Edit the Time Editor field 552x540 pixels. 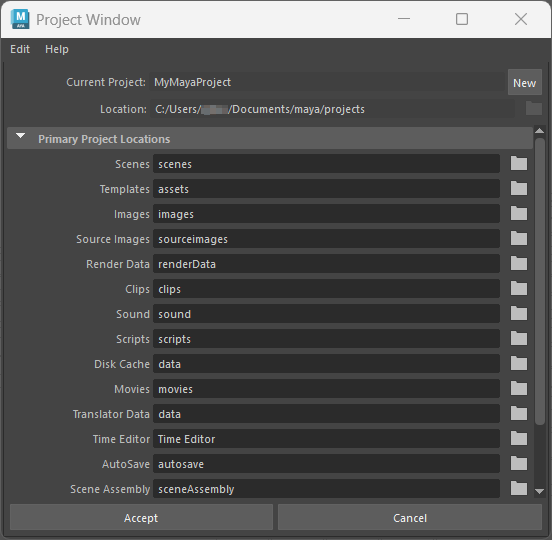[326, 439]
